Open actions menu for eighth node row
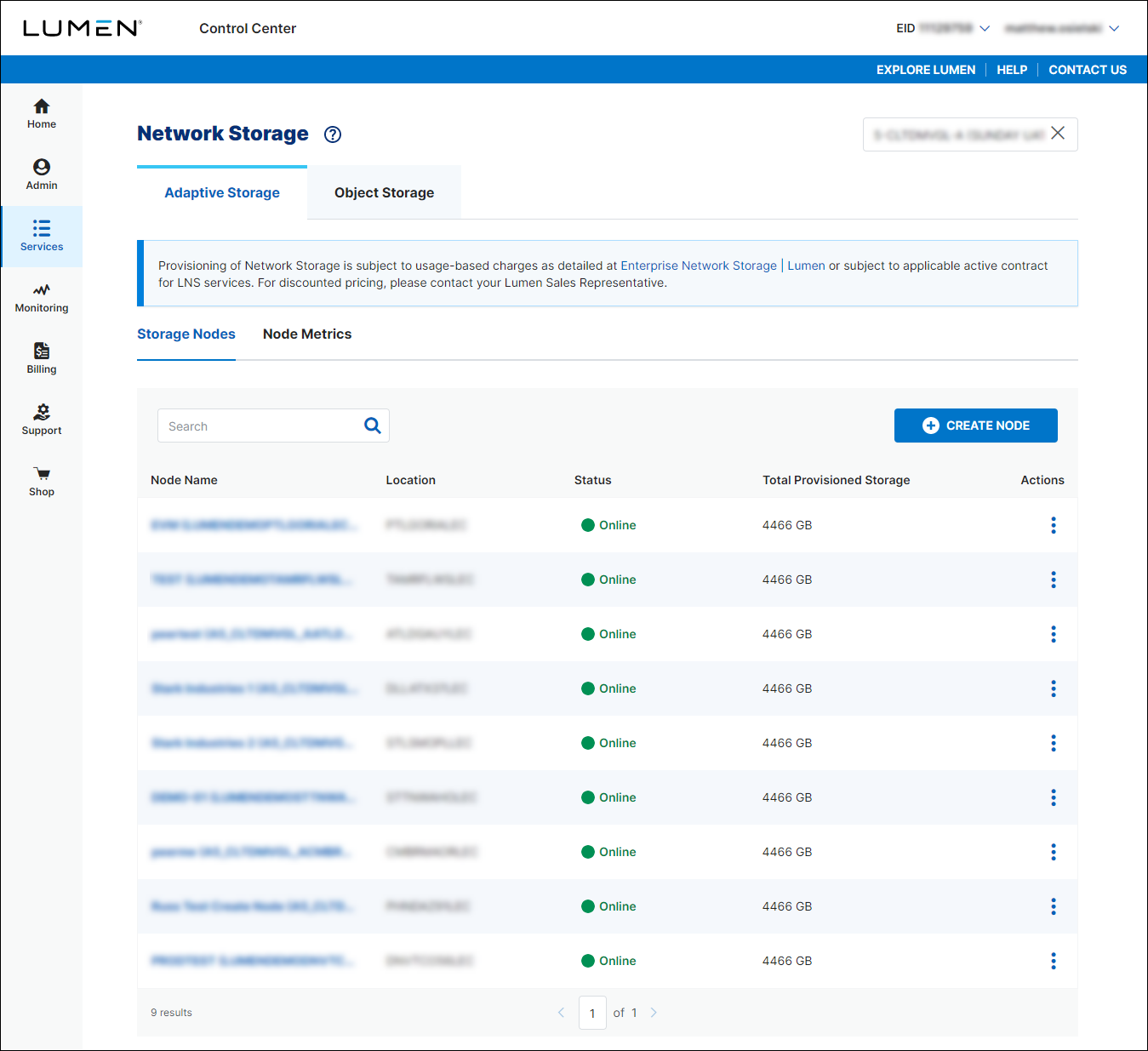Viewport: 1148px width, 1051px height. 1054,906
